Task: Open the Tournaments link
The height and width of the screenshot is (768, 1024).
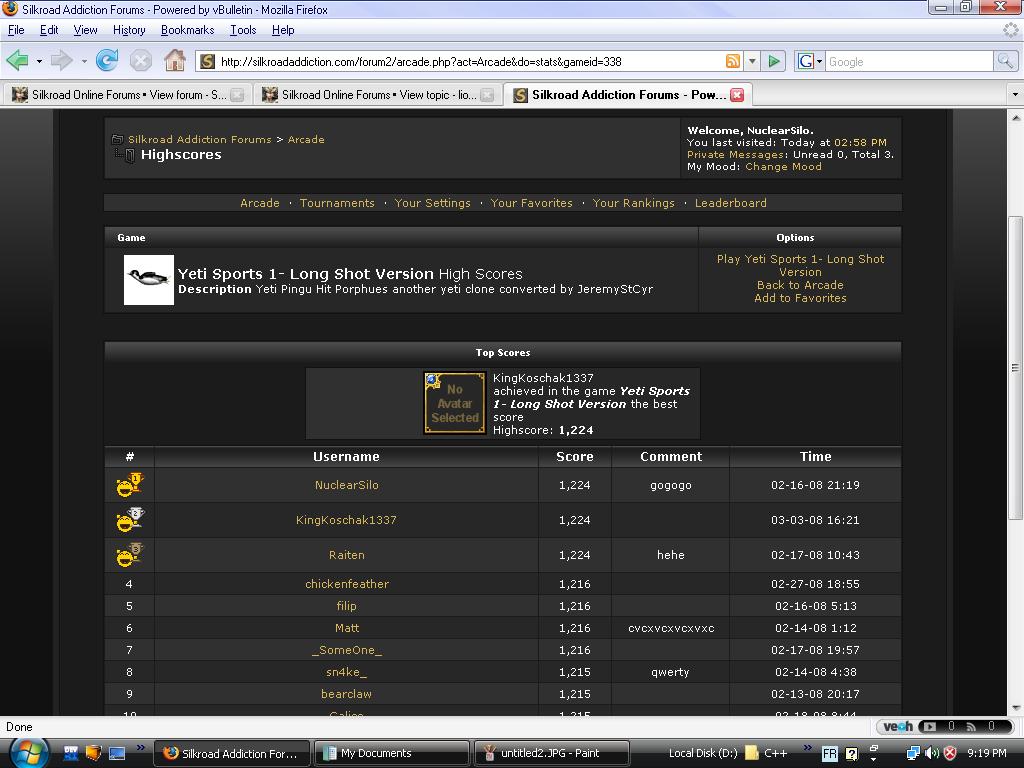Action: pyautogui.click(x=337, y=203)
